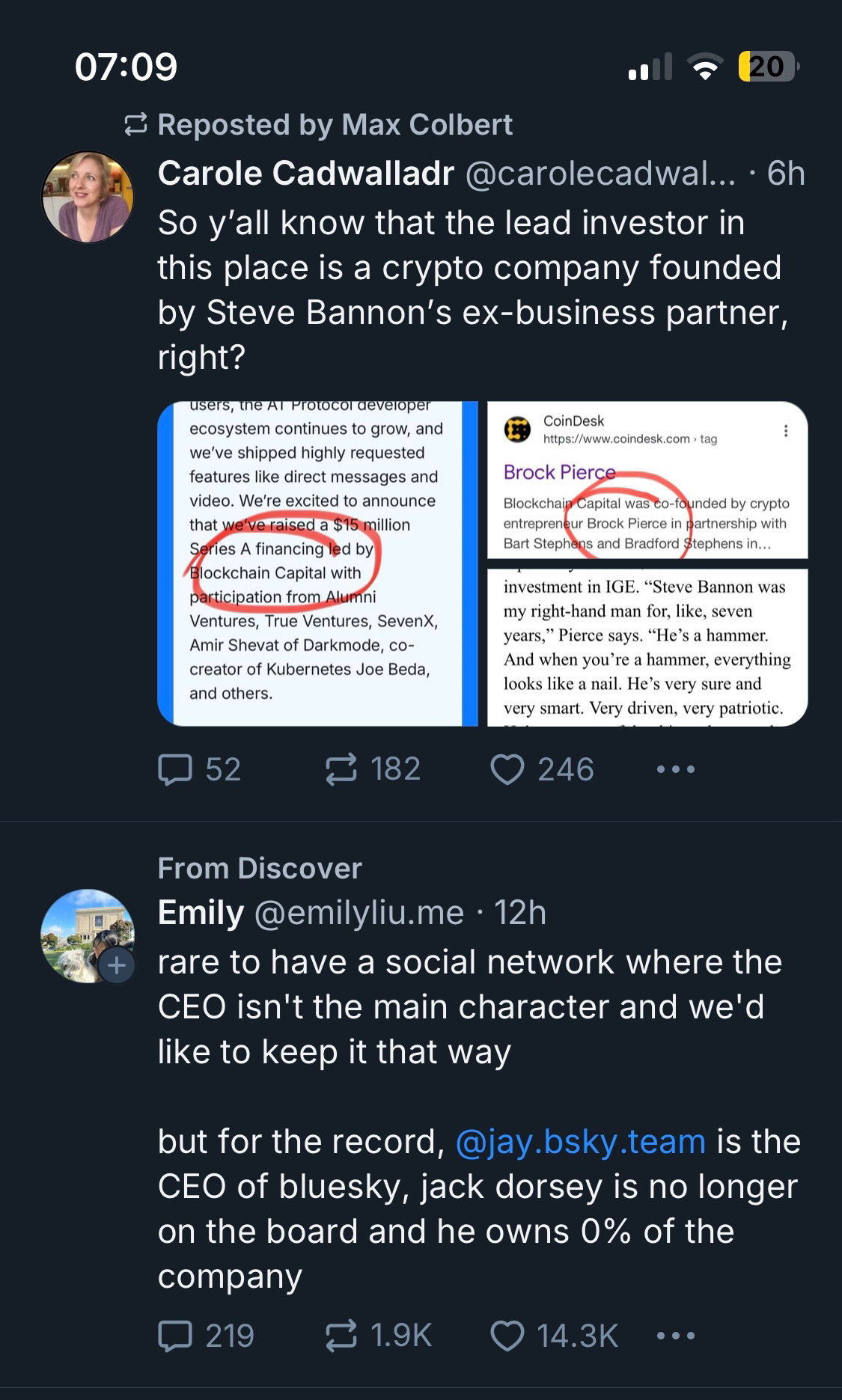Tap reply icon on Carole Cadwalladr's post
The image size is (842, 1400).
pos(176,769)
